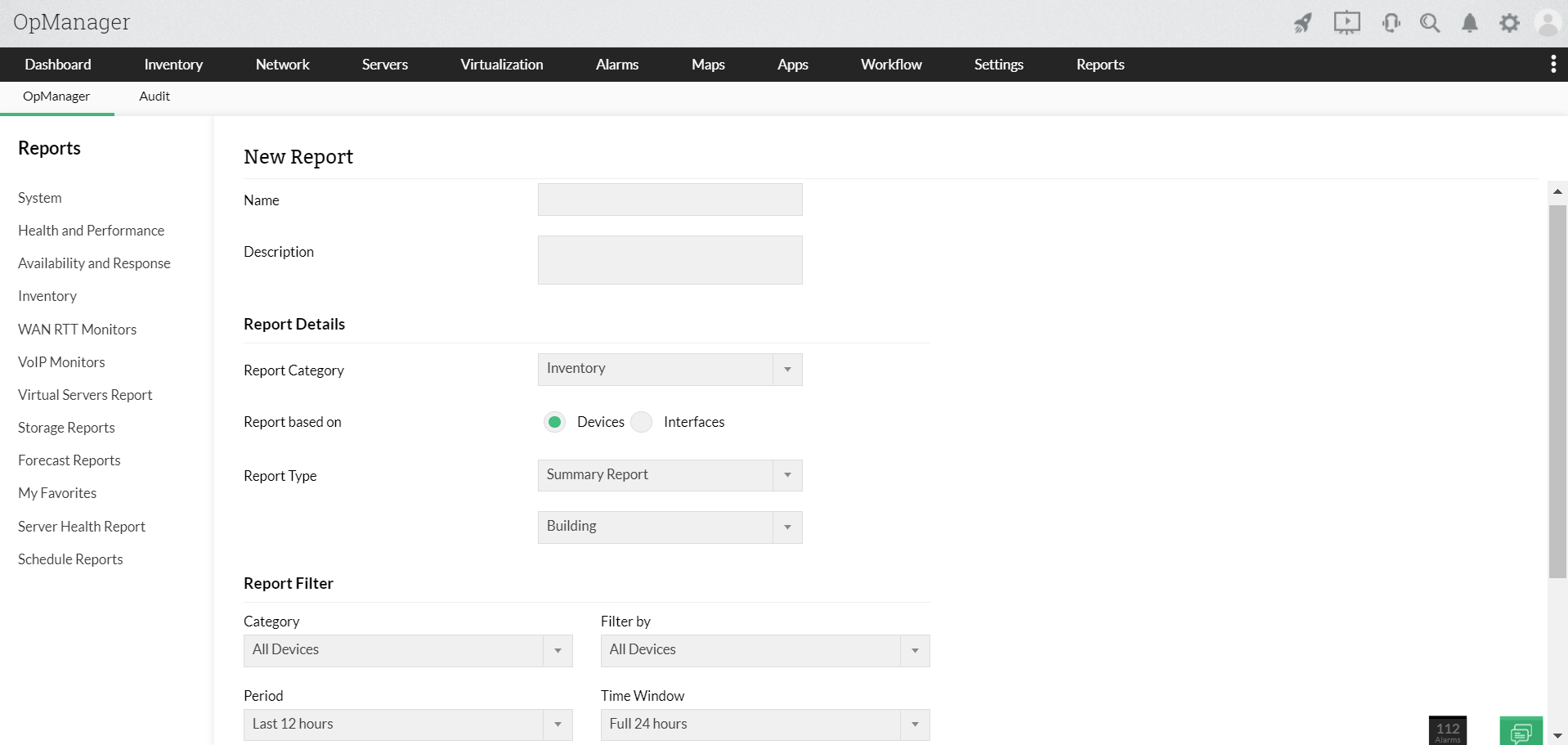
Task: Switch to the Audit sub-tab
Action: (155, 96)
